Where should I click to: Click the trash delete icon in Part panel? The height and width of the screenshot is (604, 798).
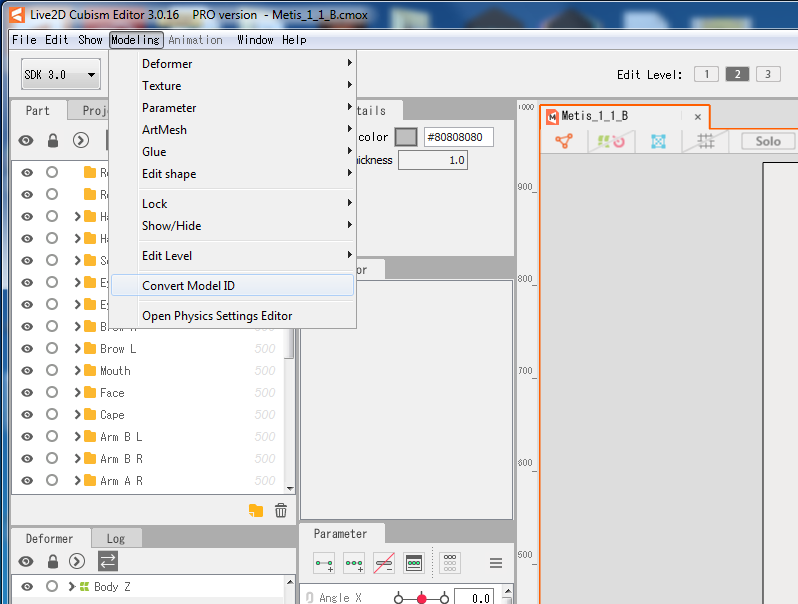(x=281, y=510)
